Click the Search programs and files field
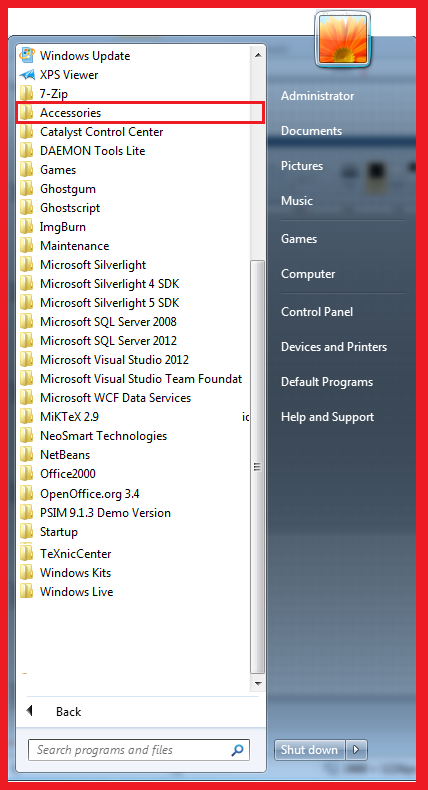Image resolution: width=428 pixels, height=790 pixels. tap(139, 750)
